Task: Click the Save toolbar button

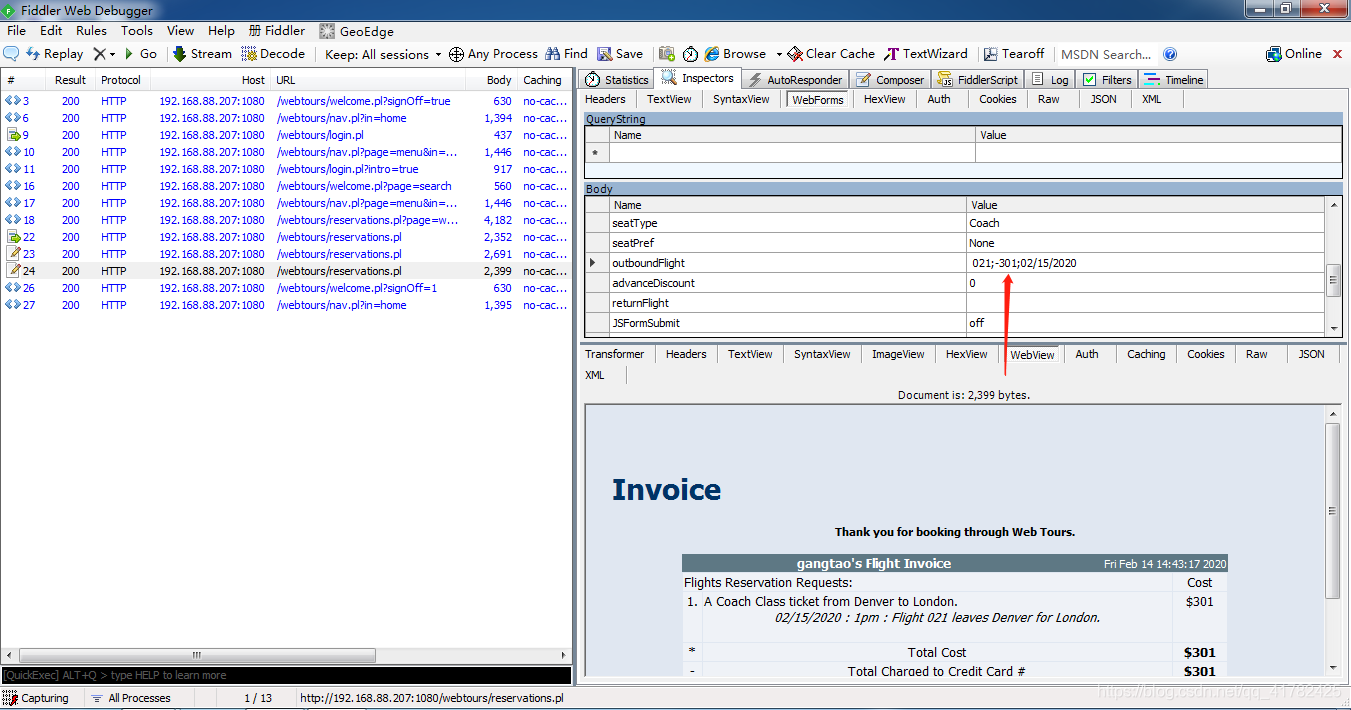Action: pyautogui.click(x=620, y=54)
